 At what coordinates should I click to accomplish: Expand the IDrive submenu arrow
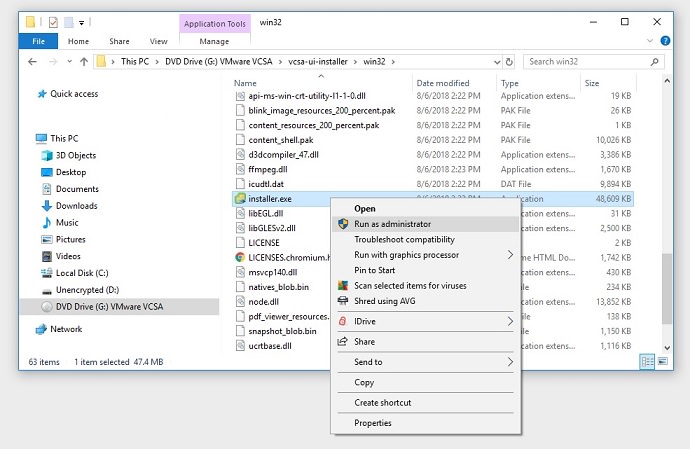pos(510,321)
